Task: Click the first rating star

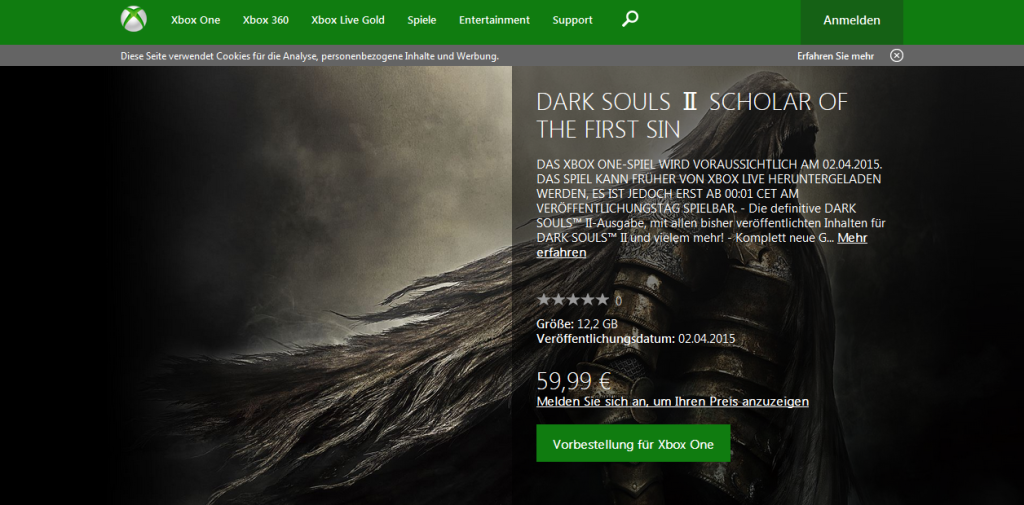Action: pos(544,299)
